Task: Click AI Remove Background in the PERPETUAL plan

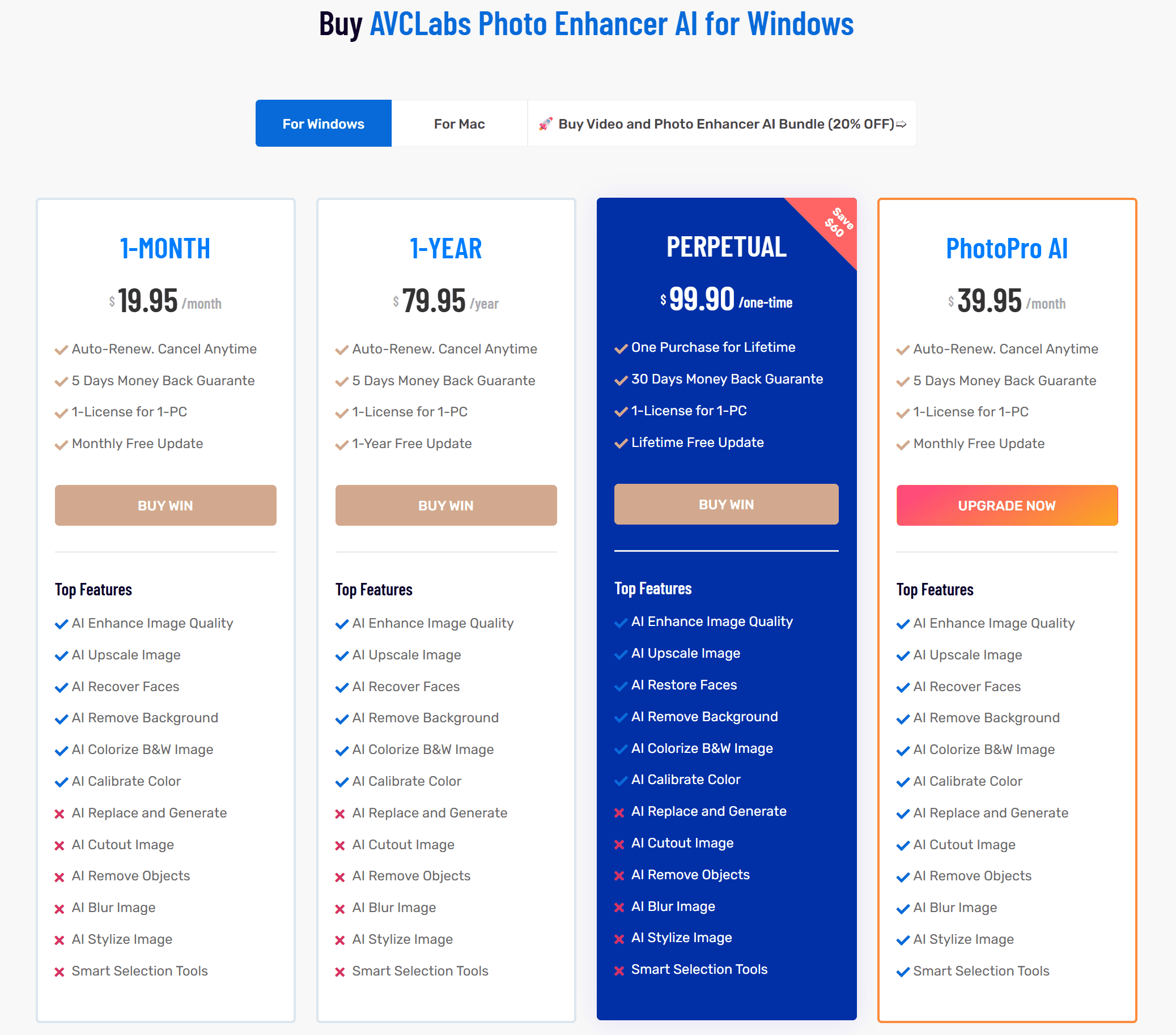Action: tap(705, 717)
